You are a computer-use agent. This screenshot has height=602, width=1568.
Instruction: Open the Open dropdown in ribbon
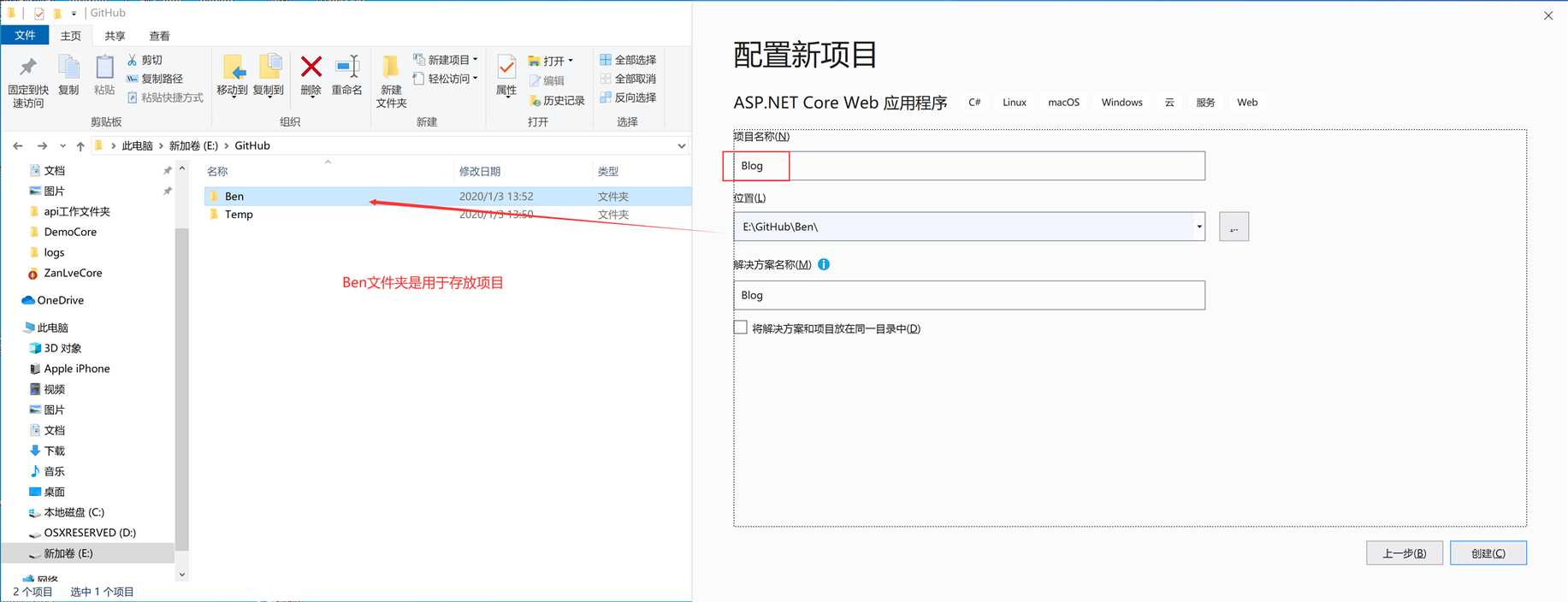[551, 61]
